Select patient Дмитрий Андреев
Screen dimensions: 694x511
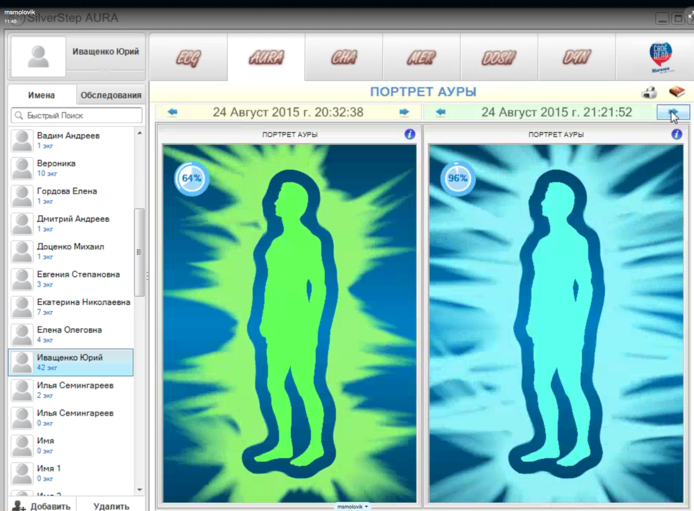(71, 223)
